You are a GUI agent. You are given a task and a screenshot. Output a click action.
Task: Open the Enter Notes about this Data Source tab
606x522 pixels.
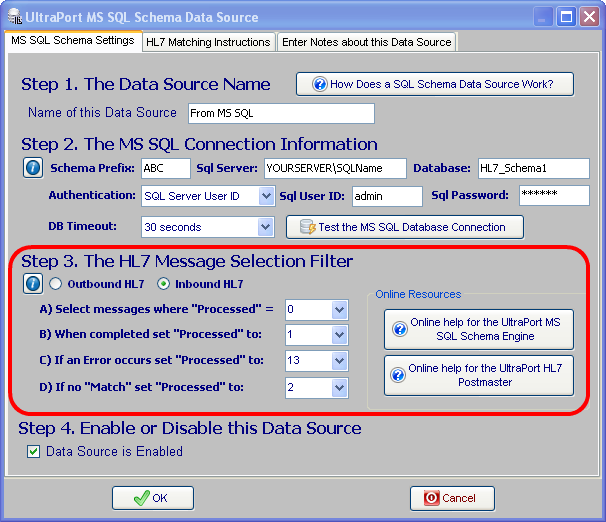(x=366, y=42)
